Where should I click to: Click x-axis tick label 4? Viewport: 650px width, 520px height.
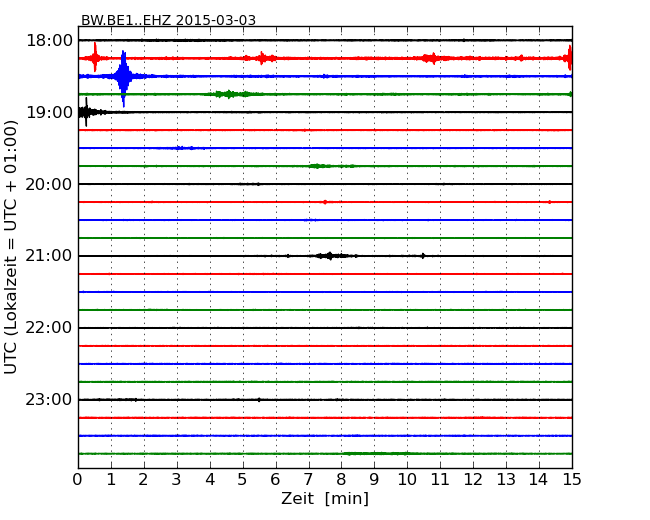point(210,480)
